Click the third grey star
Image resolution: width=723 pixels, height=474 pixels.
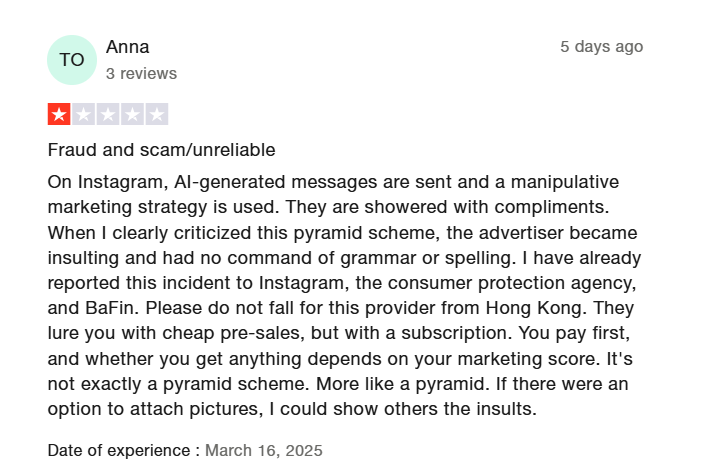pyautogui.click(x=108, y=114)
